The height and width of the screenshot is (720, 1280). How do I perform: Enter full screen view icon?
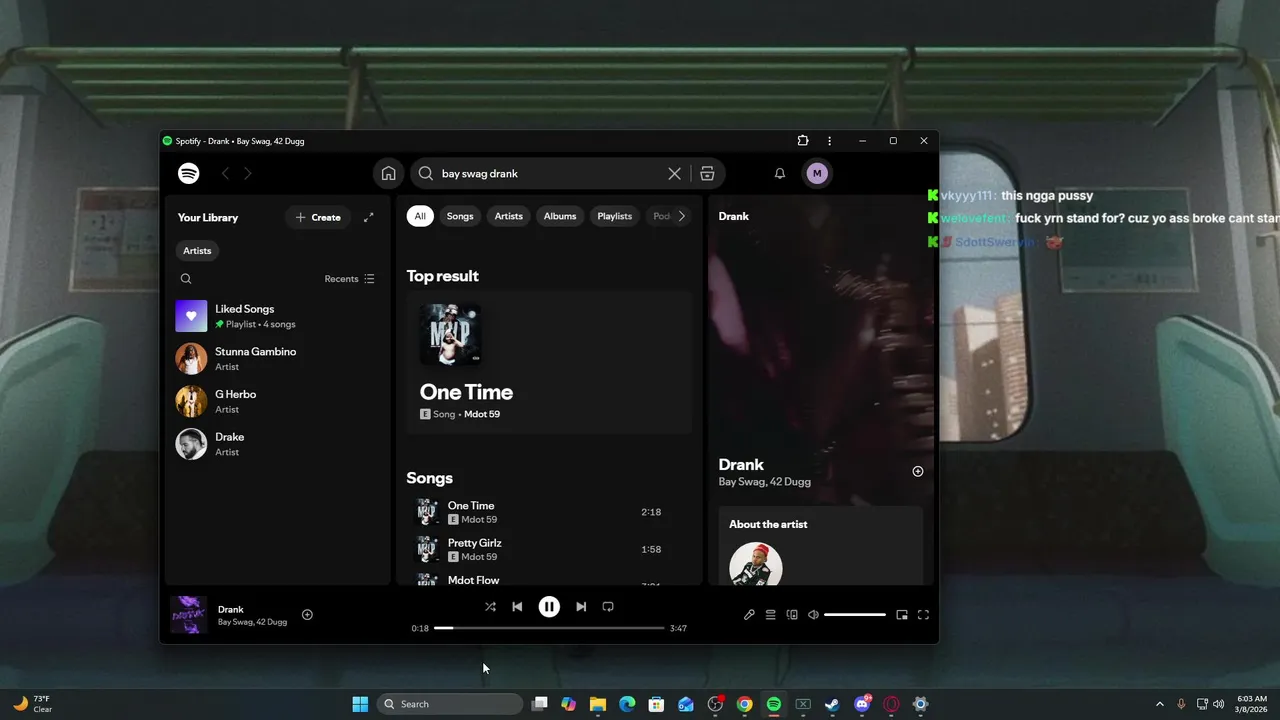point(923,615)
